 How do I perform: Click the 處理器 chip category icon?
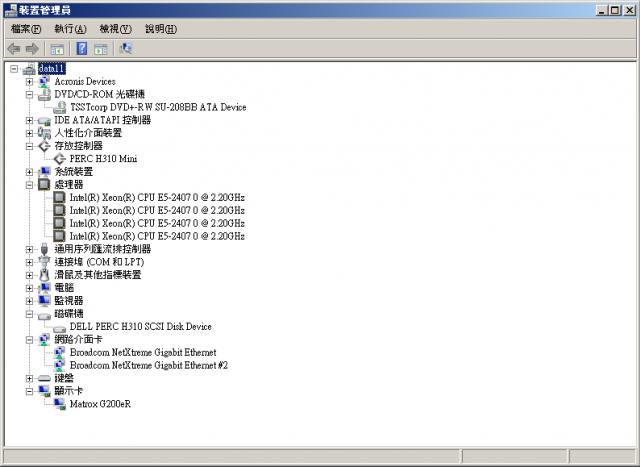(44, 185)
